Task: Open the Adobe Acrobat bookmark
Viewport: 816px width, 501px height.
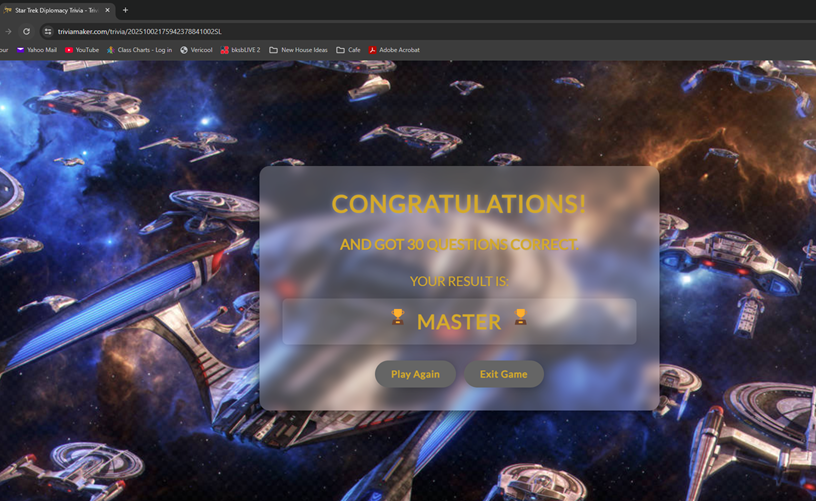Action: point(394,50)
